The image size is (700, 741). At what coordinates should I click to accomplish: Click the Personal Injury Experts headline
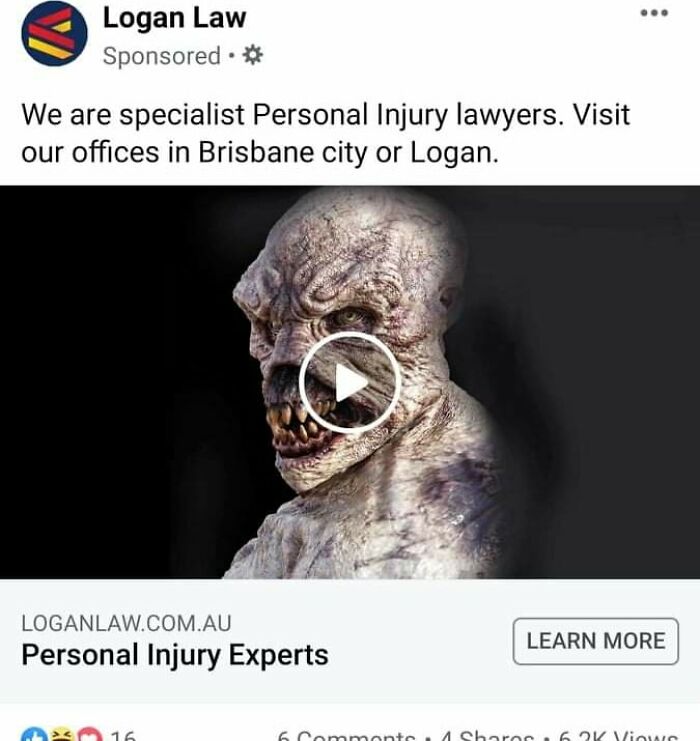(175, 655)
